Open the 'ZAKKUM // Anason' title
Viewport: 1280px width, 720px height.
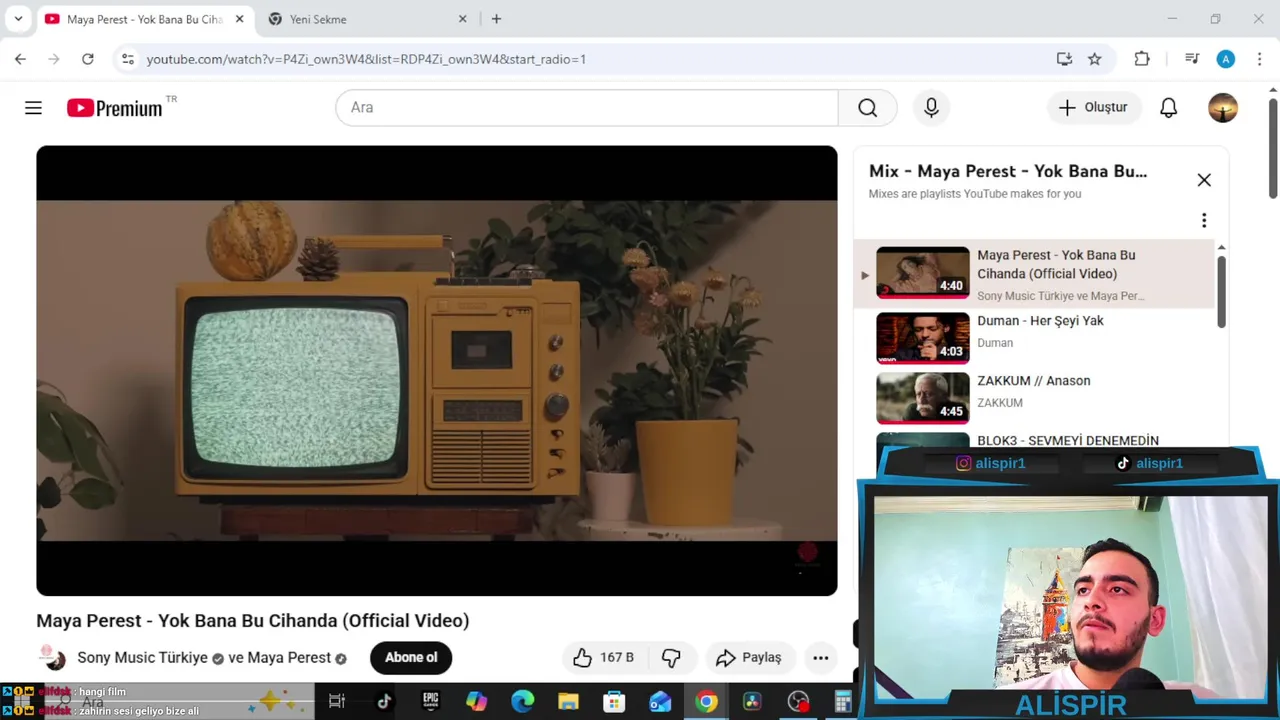[1034, 381]
